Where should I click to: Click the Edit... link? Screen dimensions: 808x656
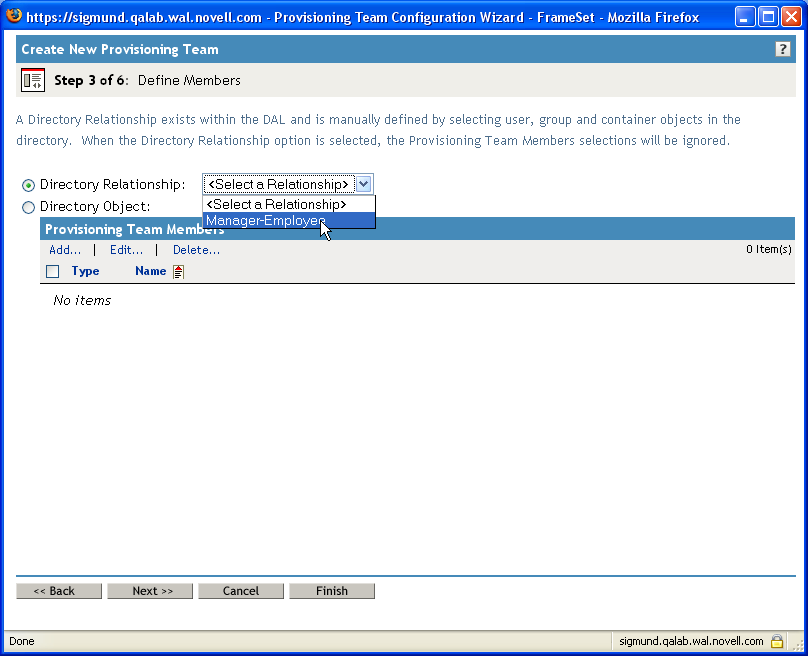click(126, 250)
